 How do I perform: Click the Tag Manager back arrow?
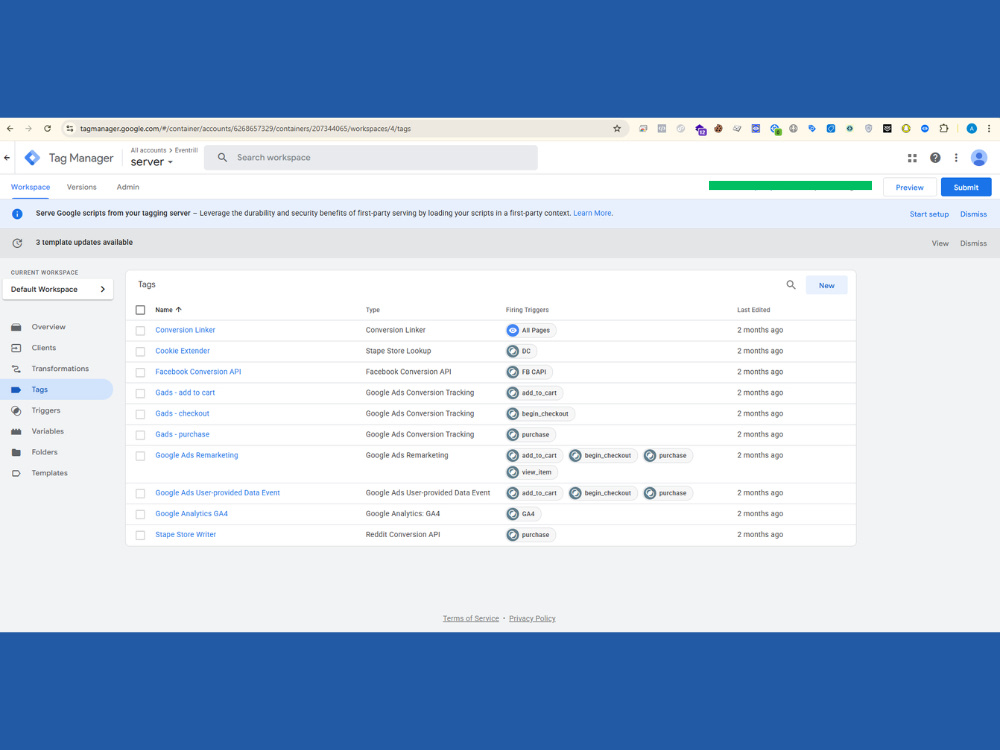click(7, 158)
